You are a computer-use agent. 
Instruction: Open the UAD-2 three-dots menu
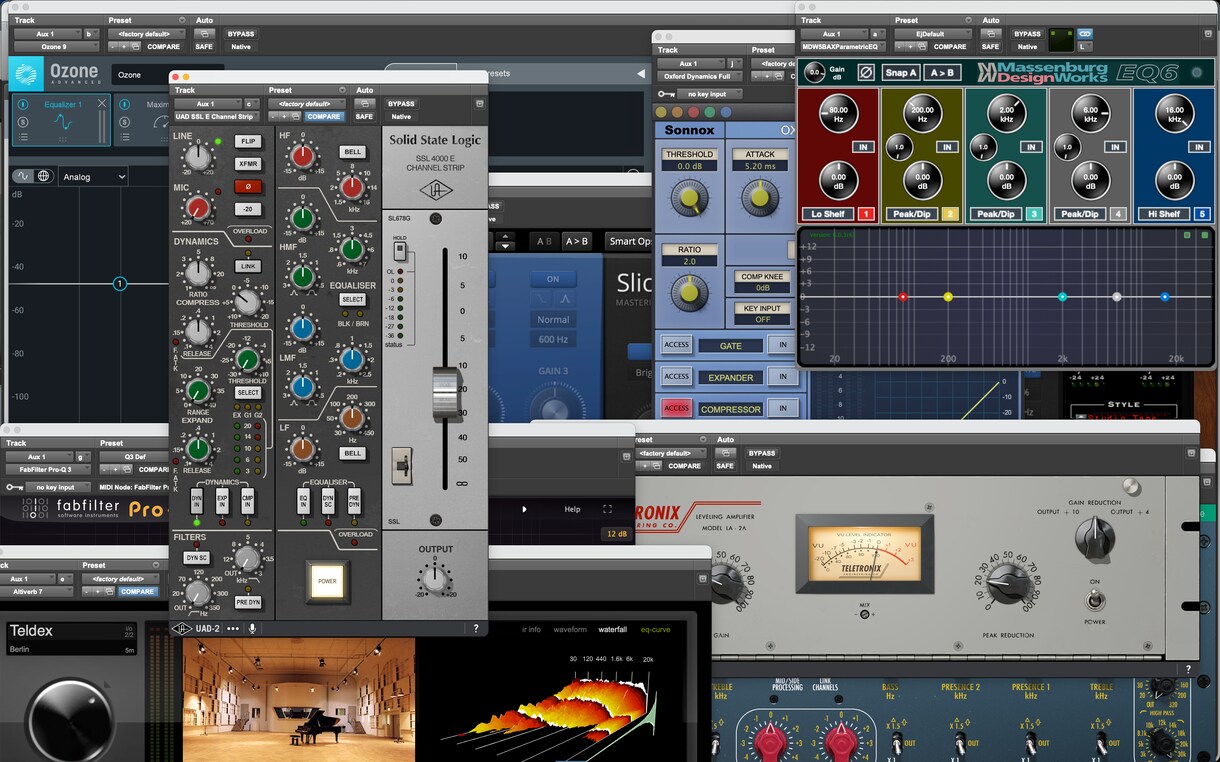pos(233,628)
